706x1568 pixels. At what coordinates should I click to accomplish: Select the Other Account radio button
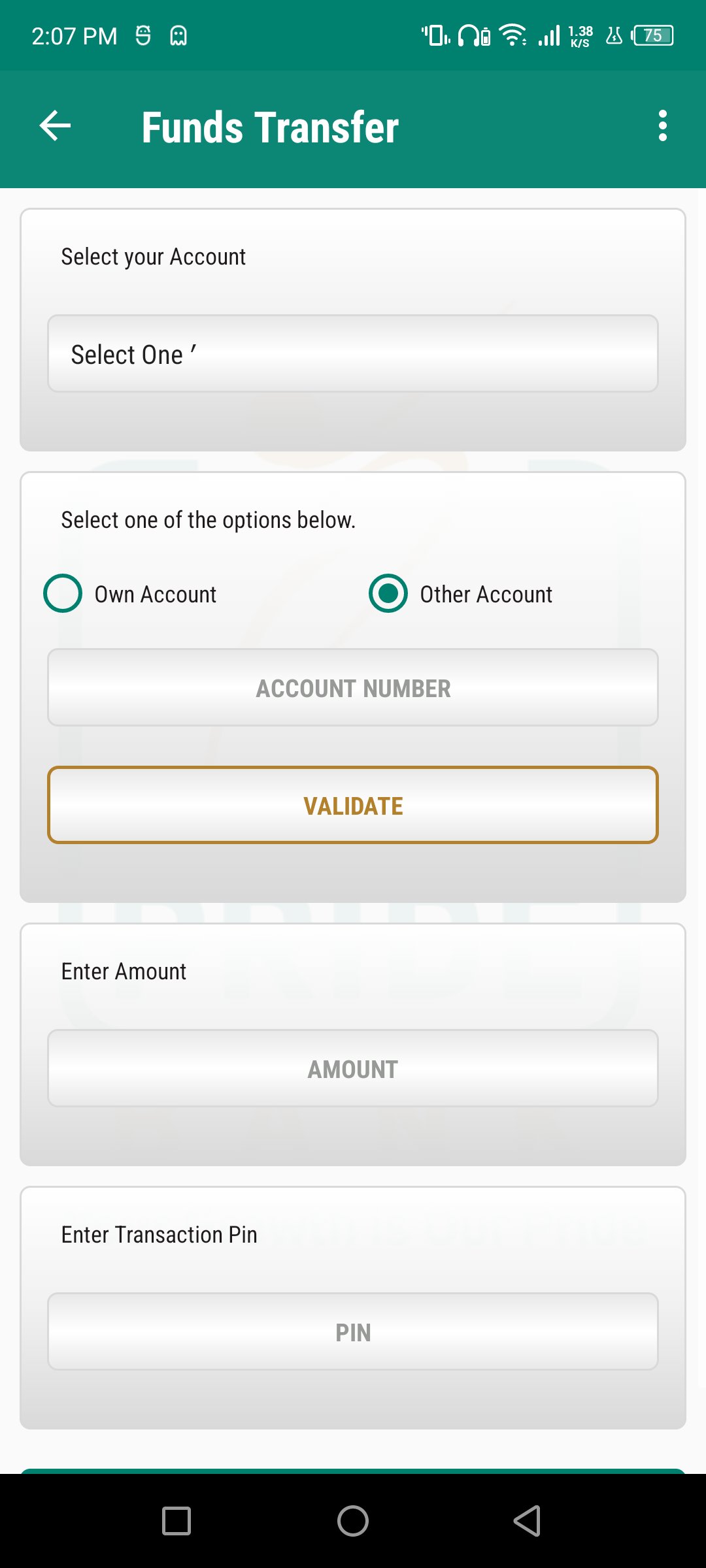tap(388, 593)
